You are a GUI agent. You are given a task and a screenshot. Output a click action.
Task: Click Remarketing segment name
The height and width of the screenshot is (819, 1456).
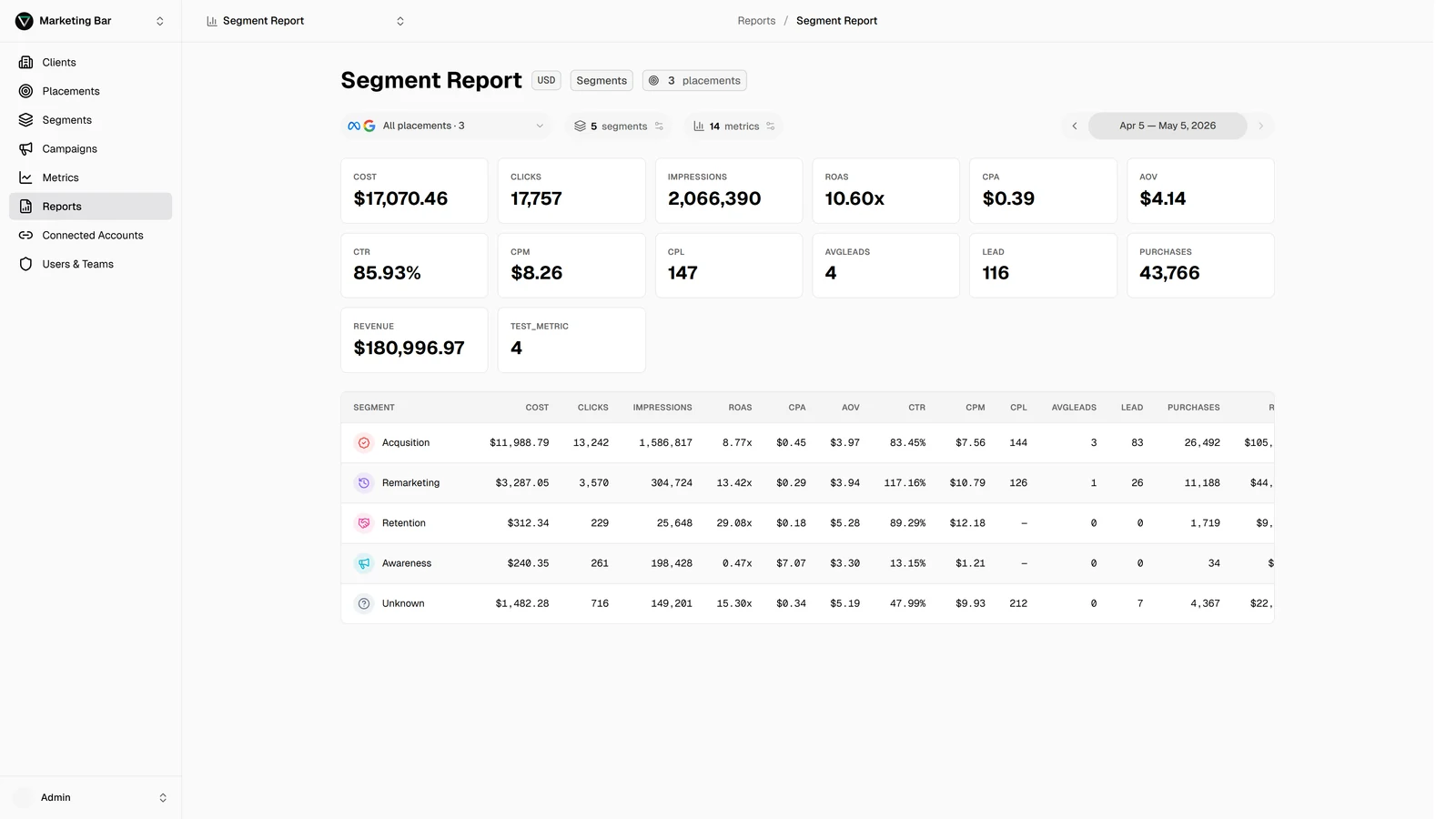click(x=410, y=483)
